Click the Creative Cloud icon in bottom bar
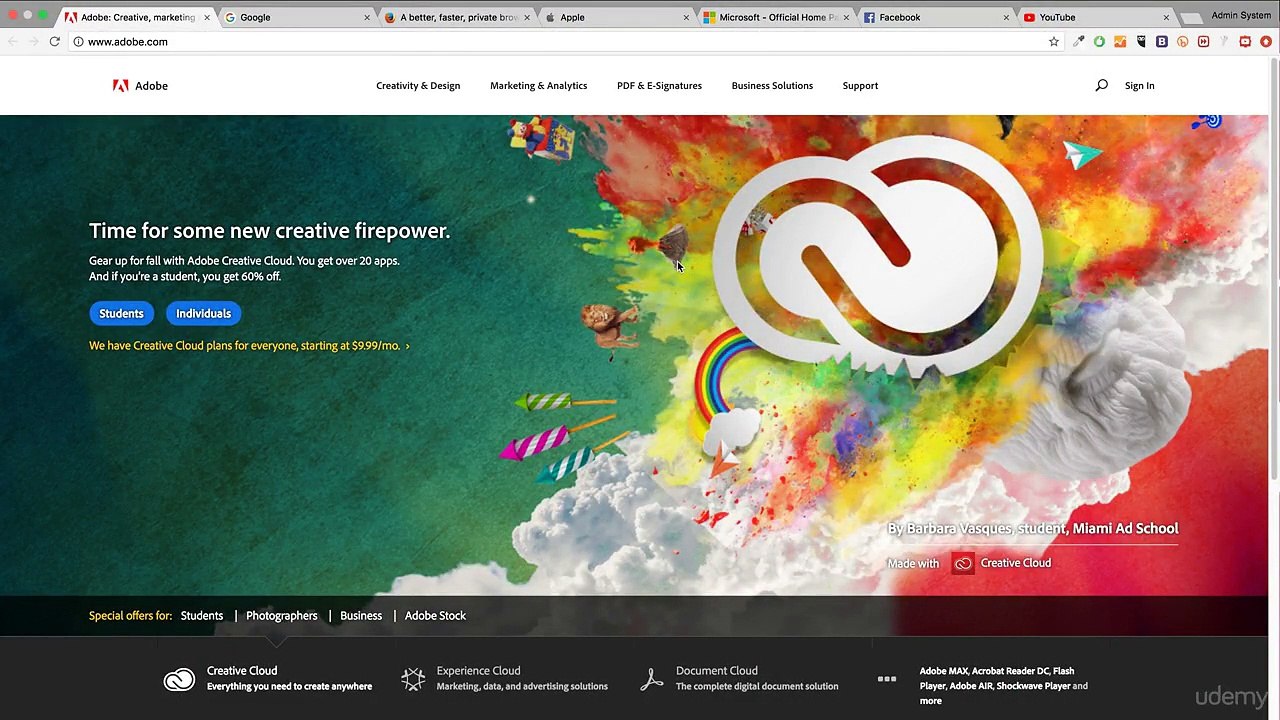 pyautogui.click(x=180, y=680)
